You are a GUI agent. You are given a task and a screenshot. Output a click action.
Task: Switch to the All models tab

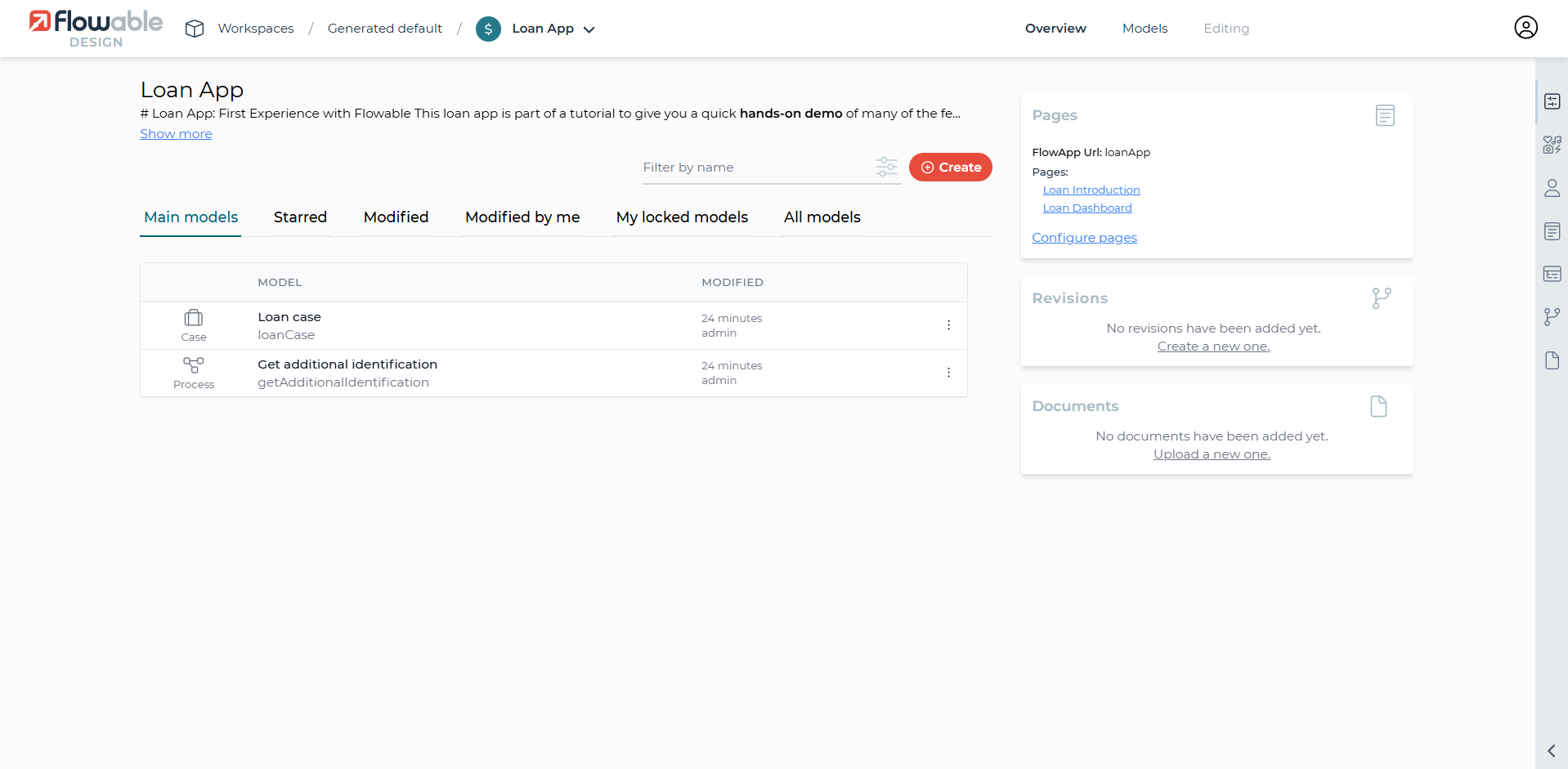click(822, 217)
